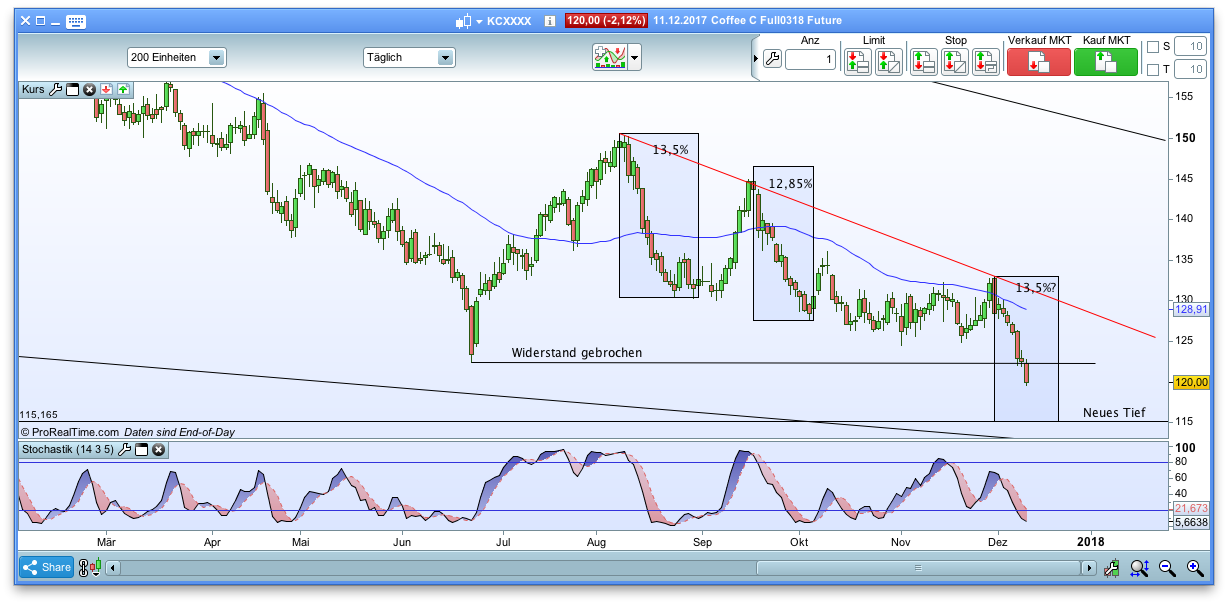Select the green stop order entry icon
This screenshot has width=1228, height=605.
tap(921, 60)
